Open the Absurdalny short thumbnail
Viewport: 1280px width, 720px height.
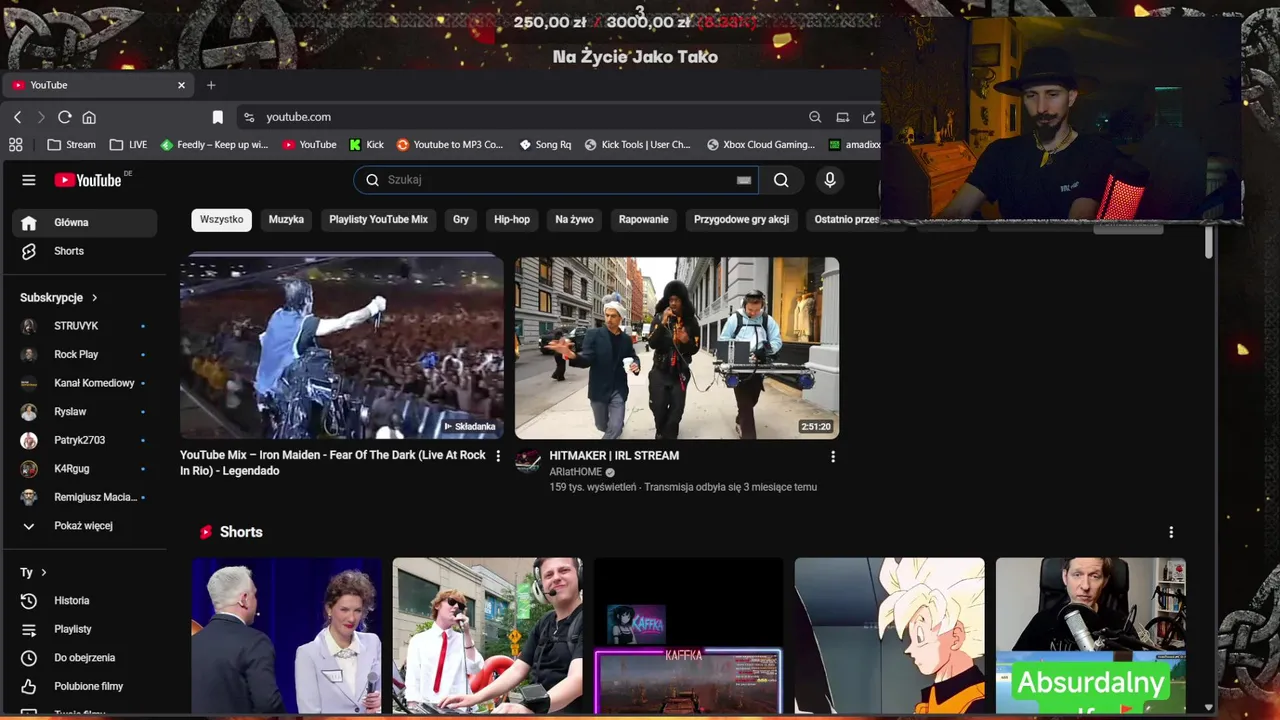pos(1091,636)
